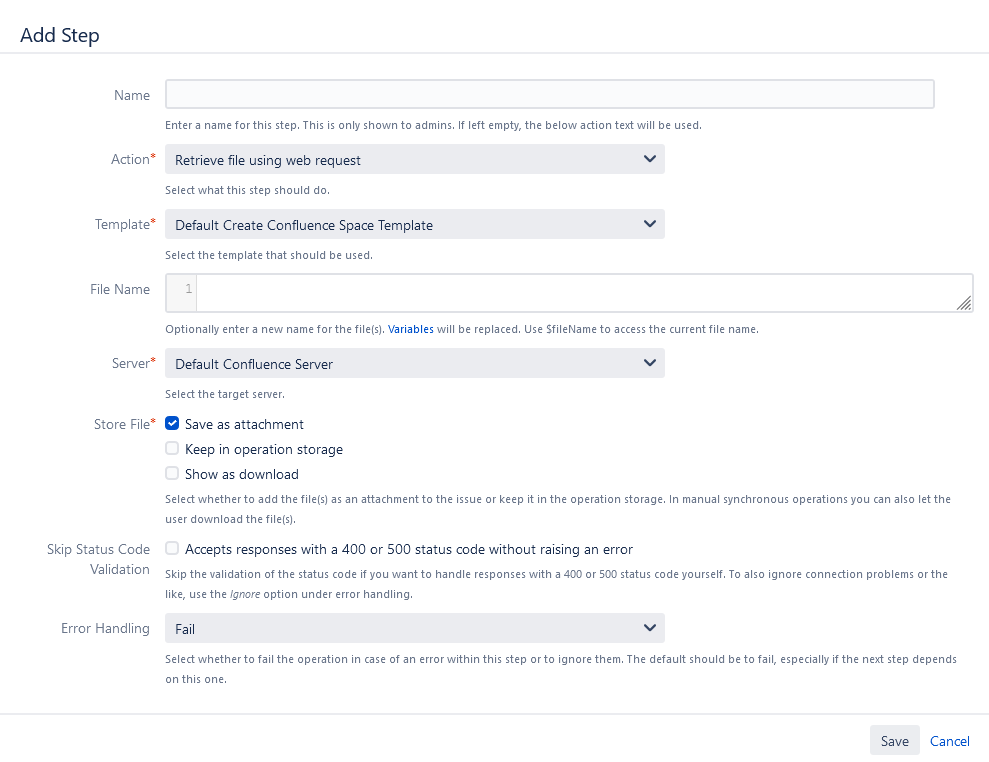
Task: Click the Save button
Action: [x=894, y=740]
